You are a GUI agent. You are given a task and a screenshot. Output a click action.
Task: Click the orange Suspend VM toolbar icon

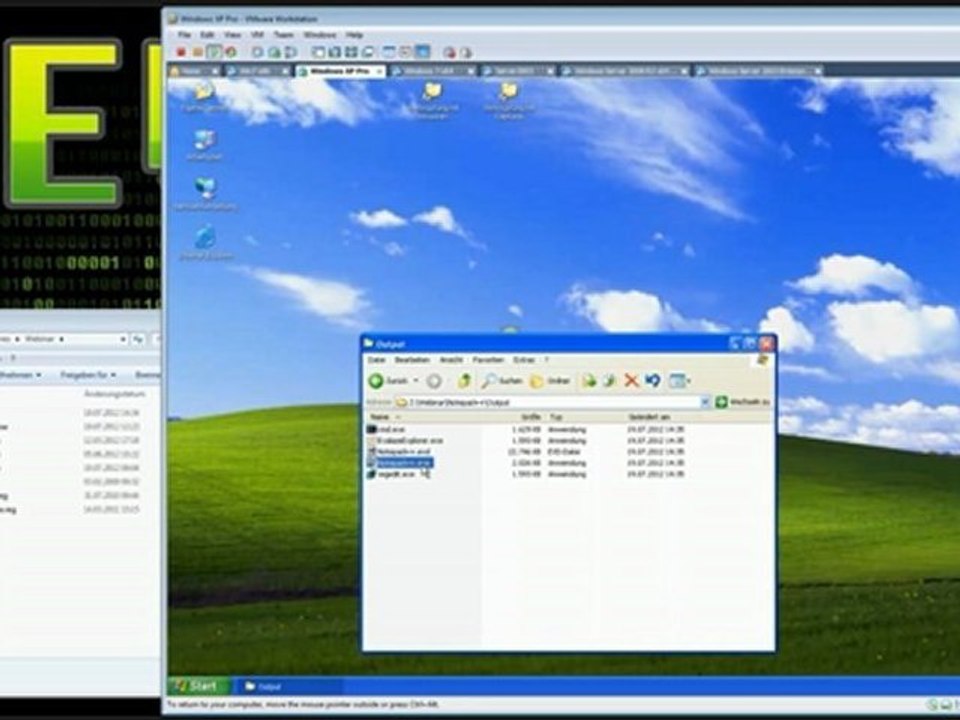pos(198,53)
